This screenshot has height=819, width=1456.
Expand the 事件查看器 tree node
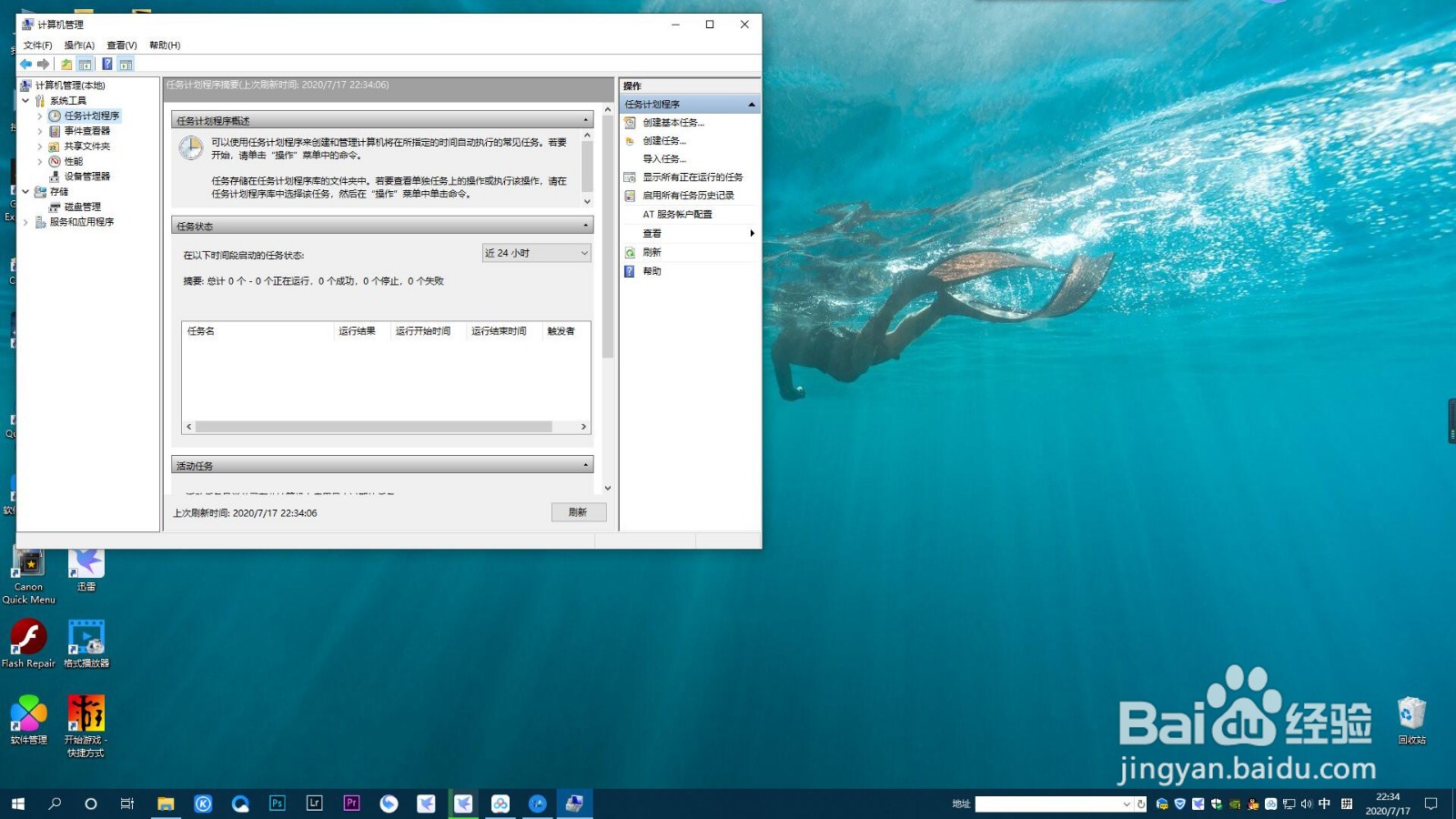40,131
